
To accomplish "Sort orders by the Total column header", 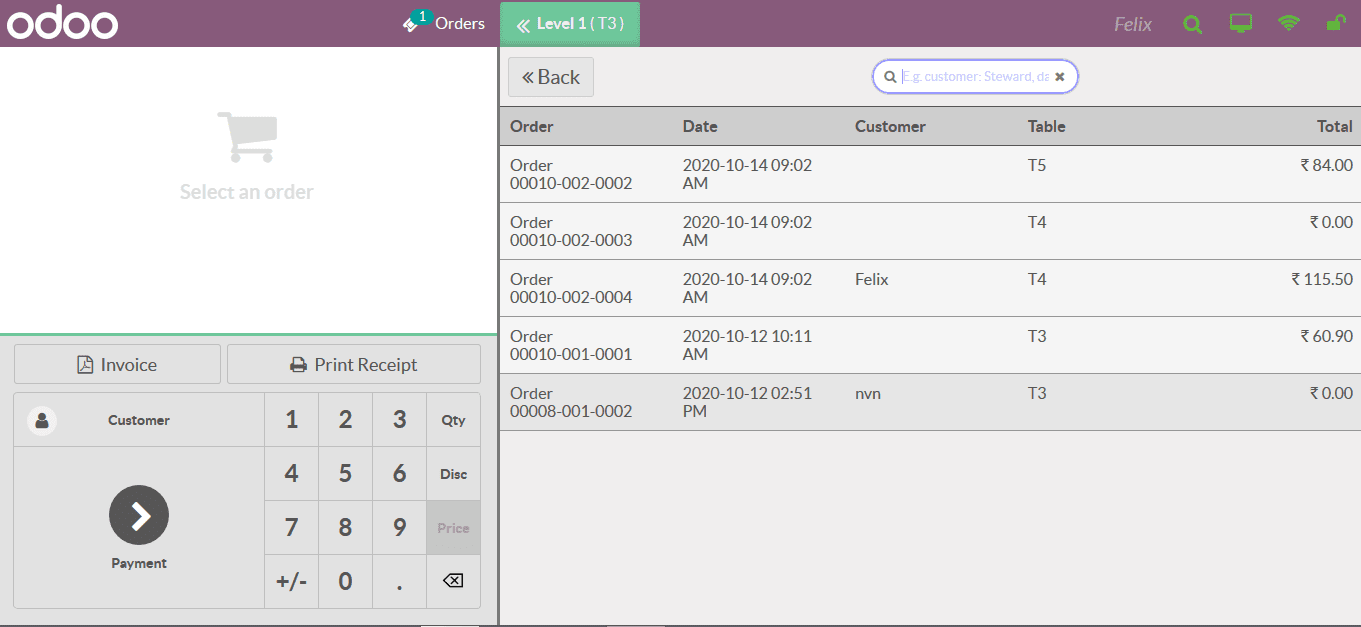I will 1334,126.
